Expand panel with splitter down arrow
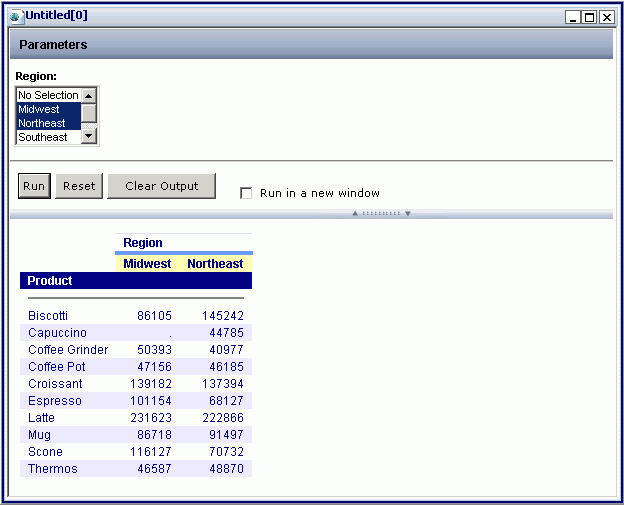Viewport: 624px width, 505px height. click(x=408, y=213)
